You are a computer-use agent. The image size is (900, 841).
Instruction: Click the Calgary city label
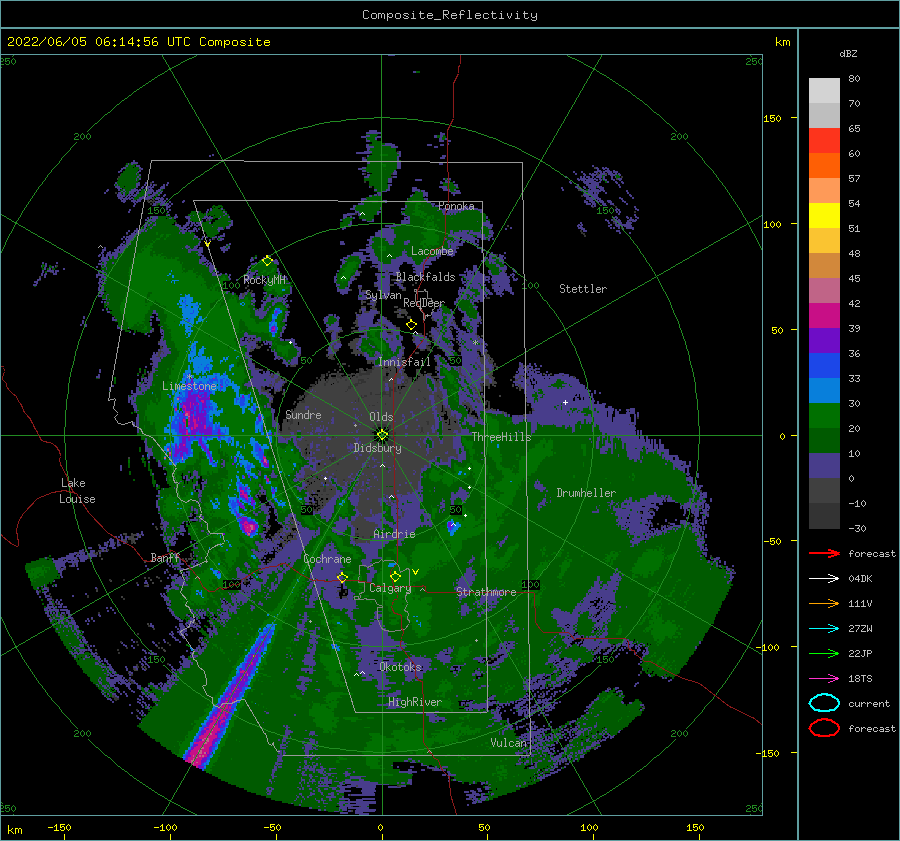click(390, 588)
